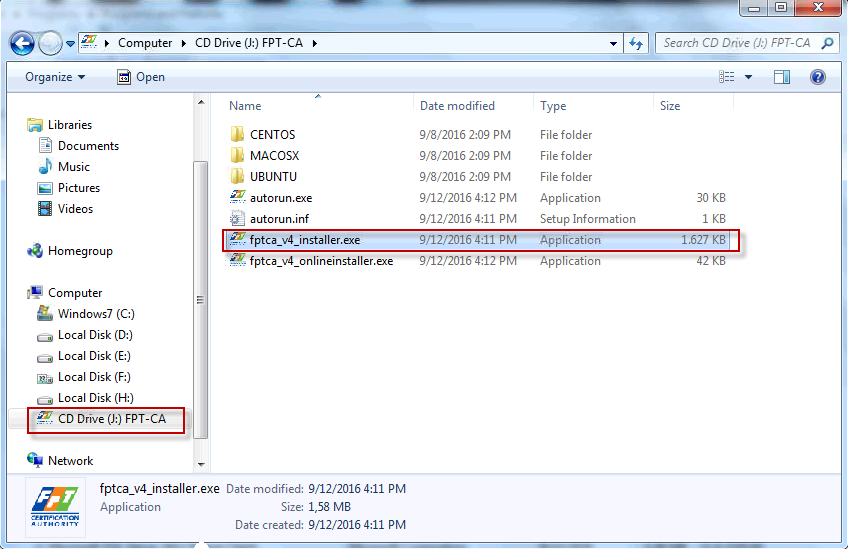Expand the arrow after CD Drive breadcrumb
Viewport: 848px width, 549px height.
pyautogui.click(x=315, y=43)
